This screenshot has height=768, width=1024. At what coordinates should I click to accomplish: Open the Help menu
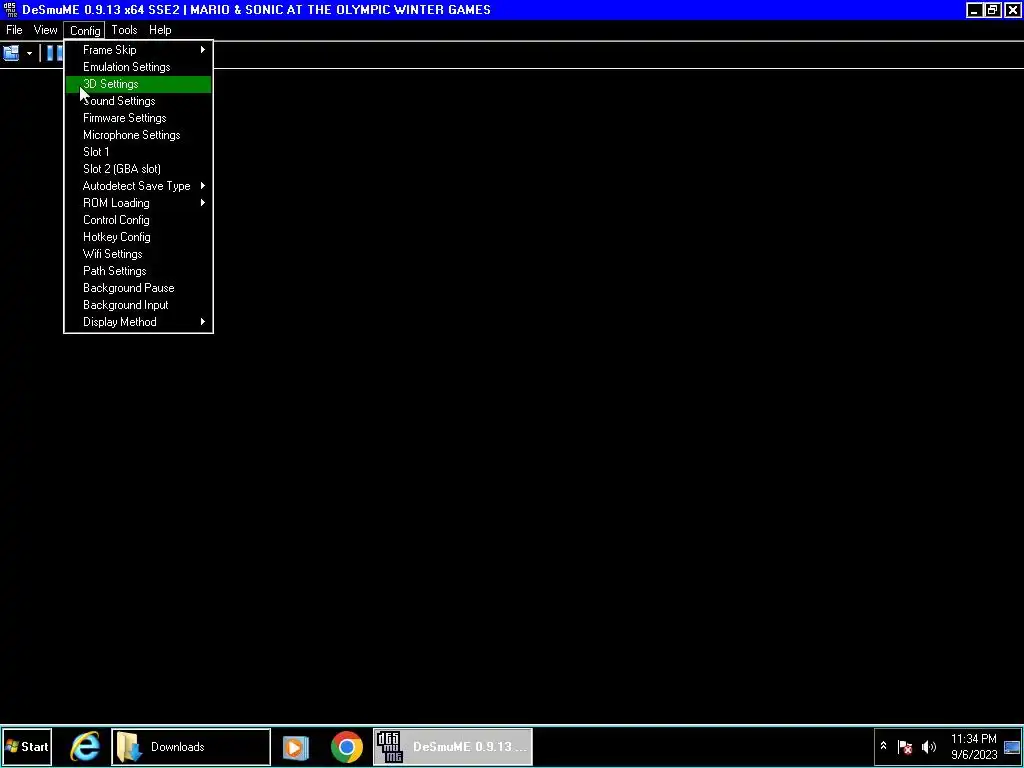[x=160, y=30]
